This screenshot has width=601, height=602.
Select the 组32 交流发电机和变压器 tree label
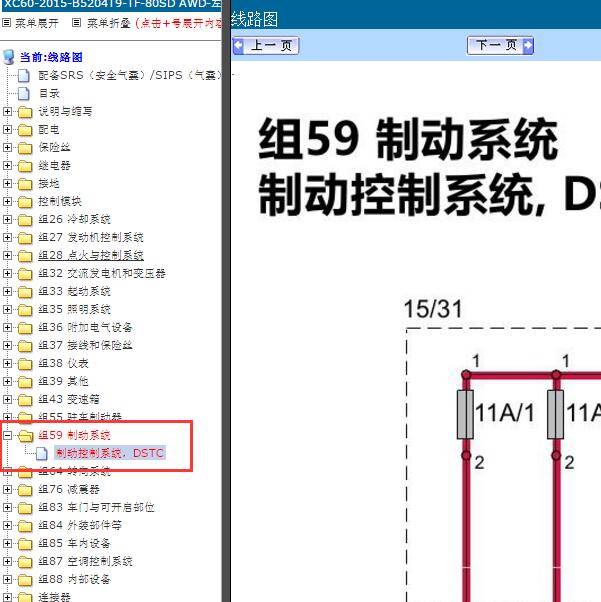(102, 273)
